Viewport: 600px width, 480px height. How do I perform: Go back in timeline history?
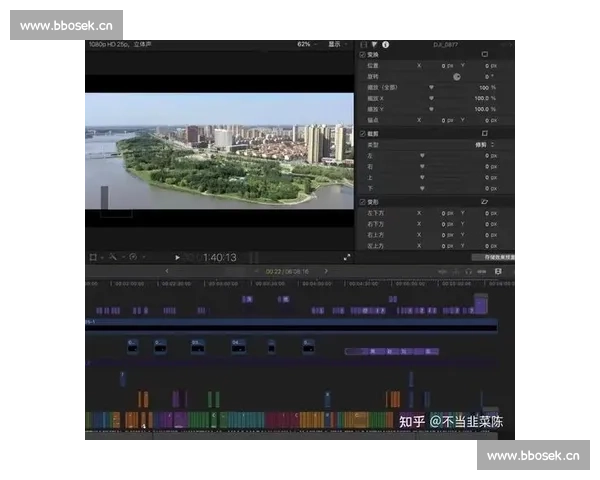click(x=166, y=271)
